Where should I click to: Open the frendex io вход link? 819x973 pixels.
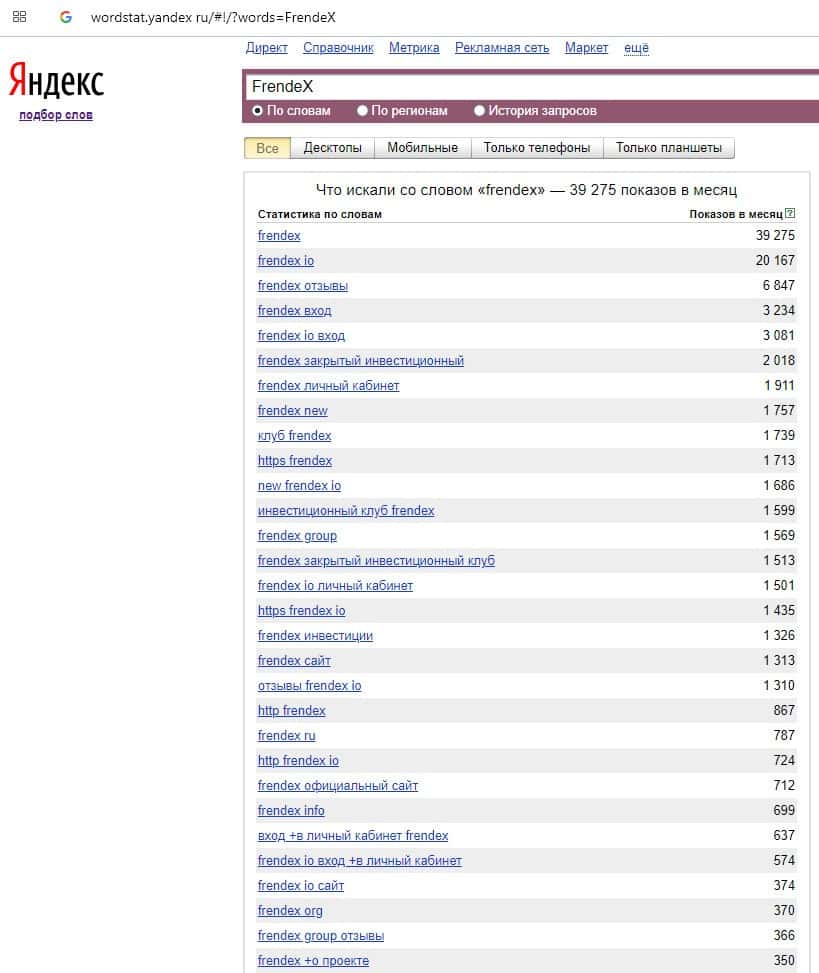tap(302, 336)
